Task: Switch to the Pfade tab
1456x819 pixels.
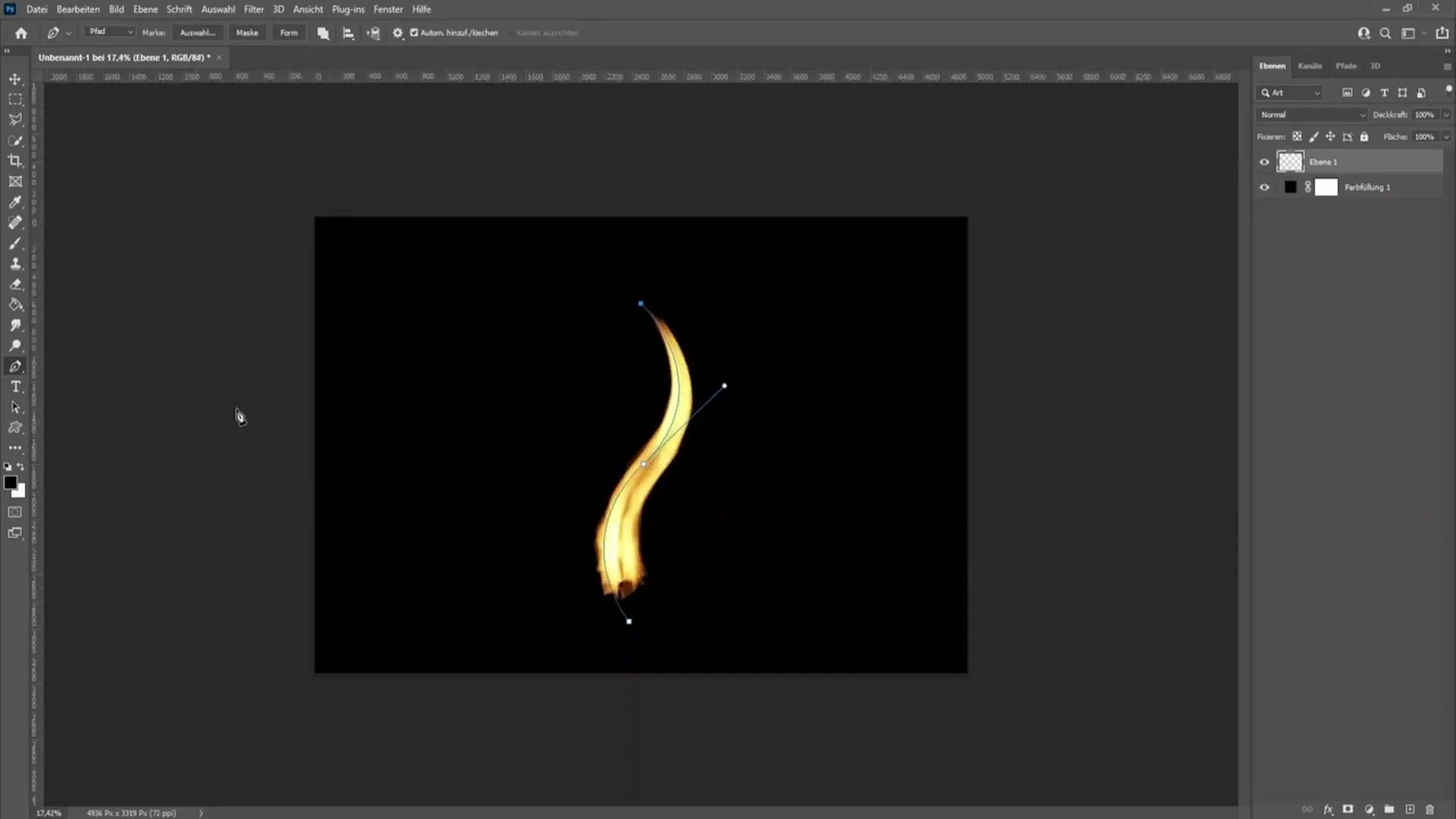Action: (1346, 66)
